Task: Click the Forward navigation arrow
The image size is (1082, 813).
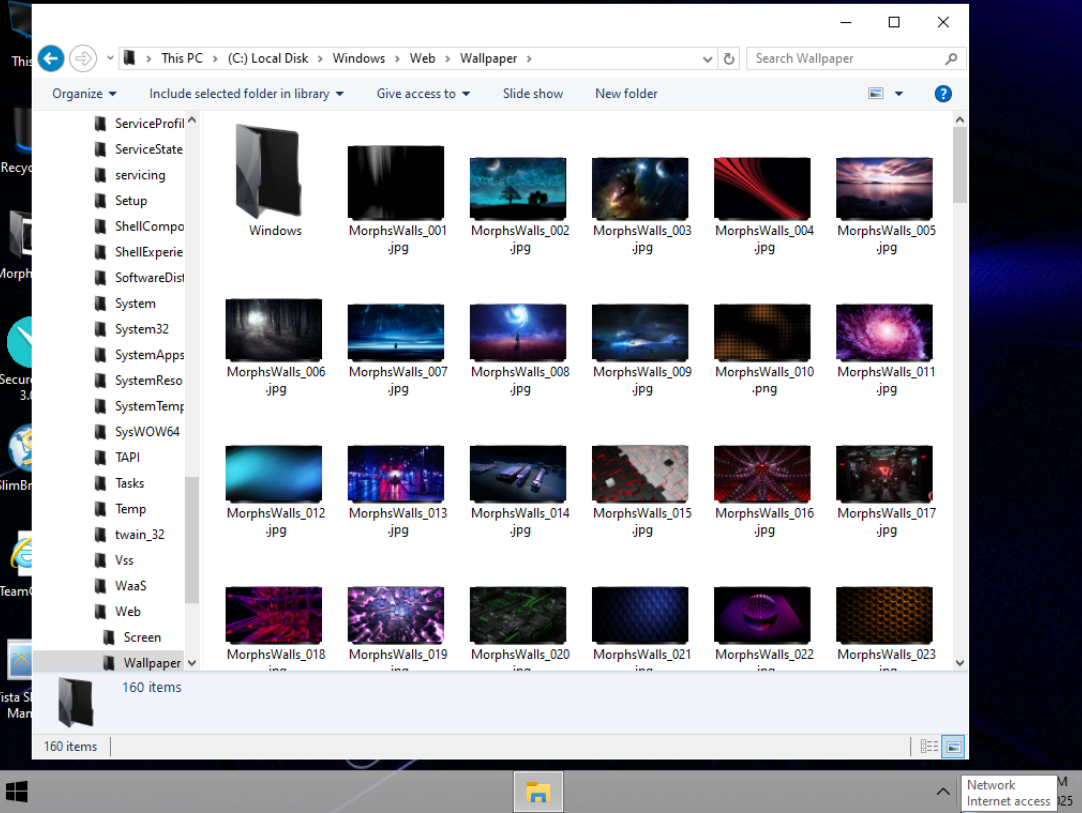Action: coord(83,58)
